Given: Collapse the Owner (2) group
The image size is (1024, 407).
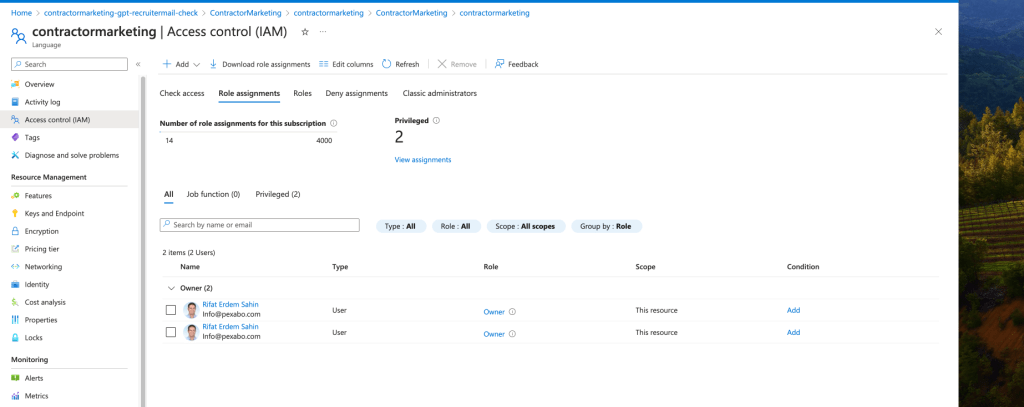Looking at the screenshot, I should [171, 288].
